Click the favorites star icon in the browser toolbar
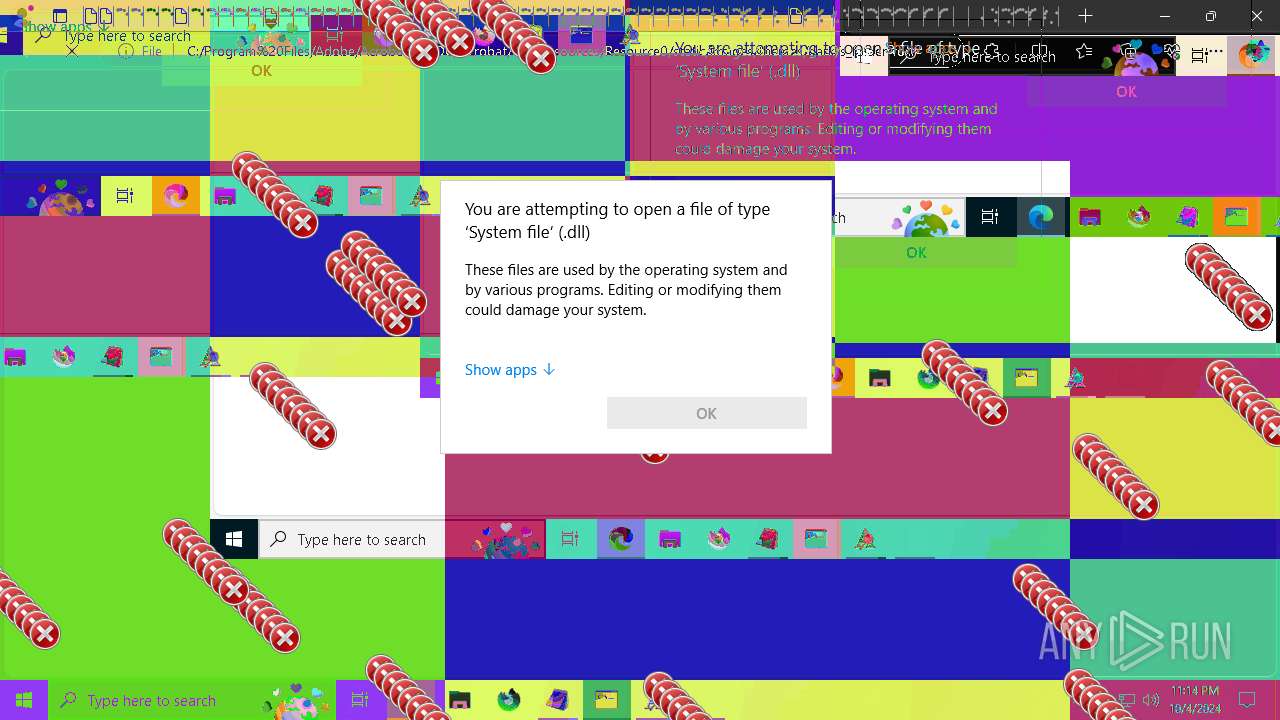The image size is (1280, 720). click(1084, 52)
